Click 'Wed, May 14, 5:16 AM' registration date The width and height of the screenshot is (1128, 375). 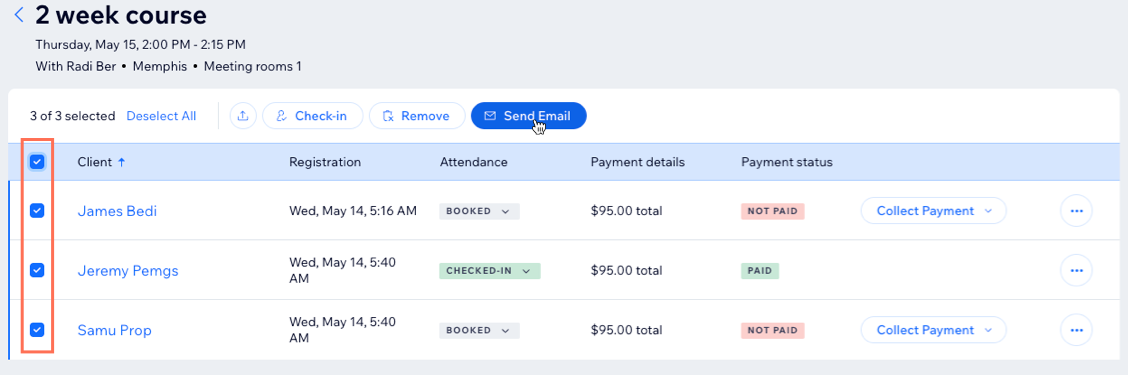click(353, 212)
